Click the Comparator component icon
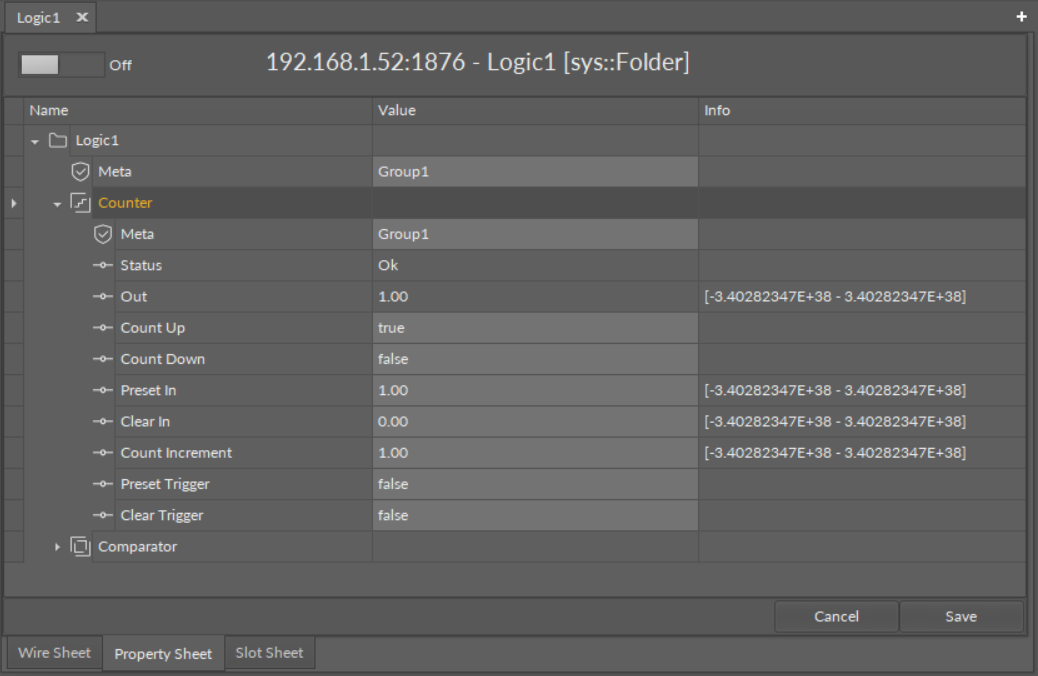The height and width of the screenshot is (676, 1038). click(81, 546)
